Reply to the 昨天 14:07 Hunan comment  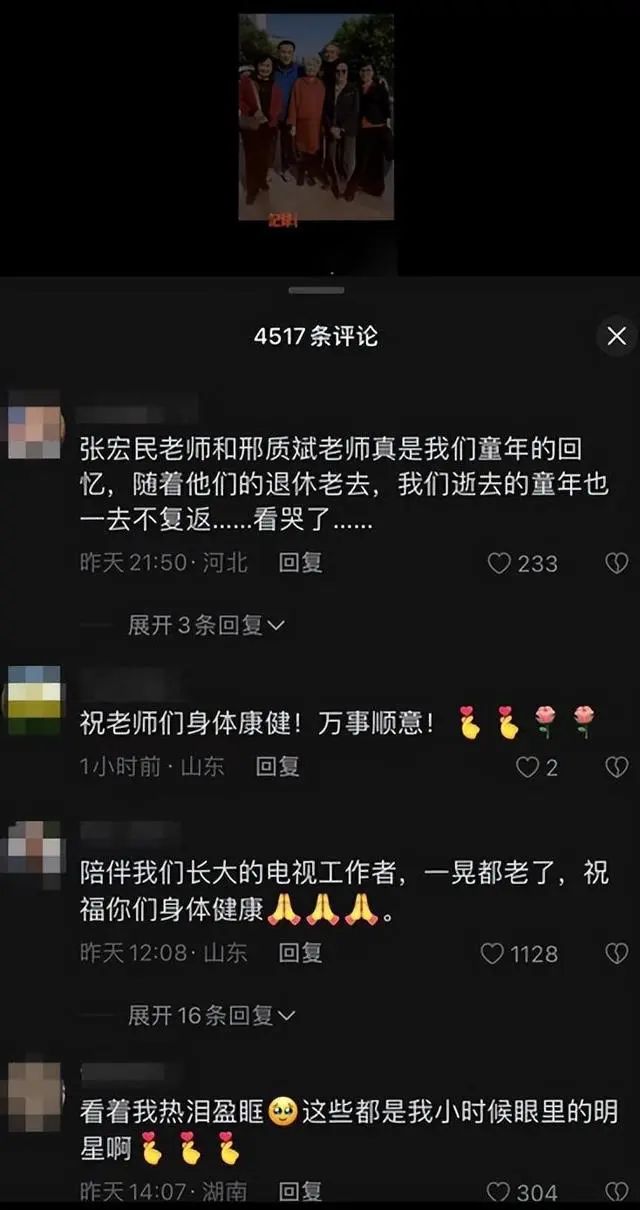point(300,1192)
